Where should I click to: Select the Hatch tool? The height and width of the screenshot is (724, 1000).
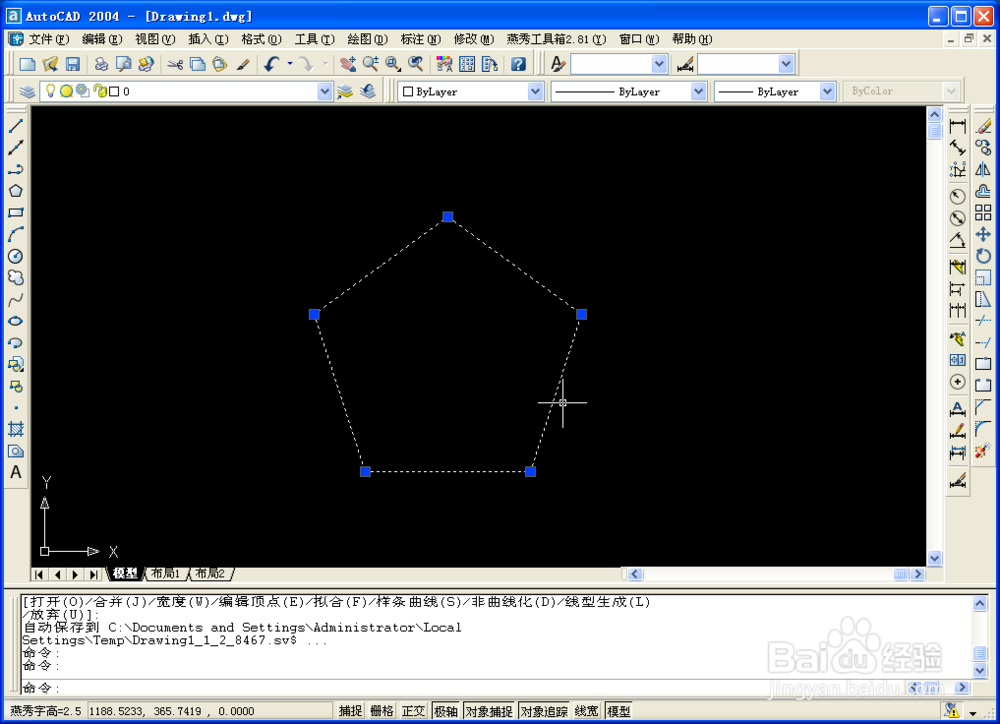[16, 429]
